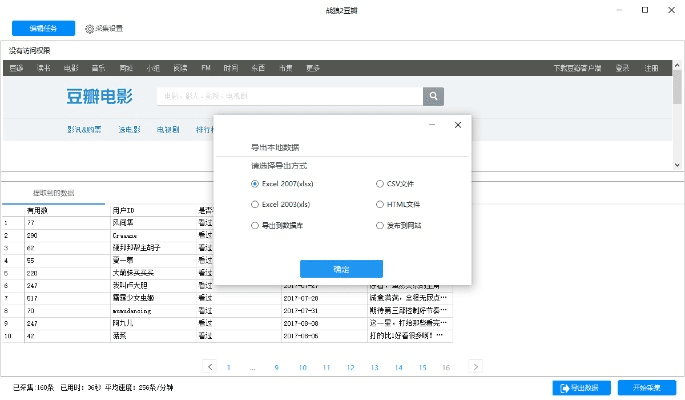This screenshot has height=400, width=685.
Task: Click the 有用数 column header
Action: [x=67, y=210]
